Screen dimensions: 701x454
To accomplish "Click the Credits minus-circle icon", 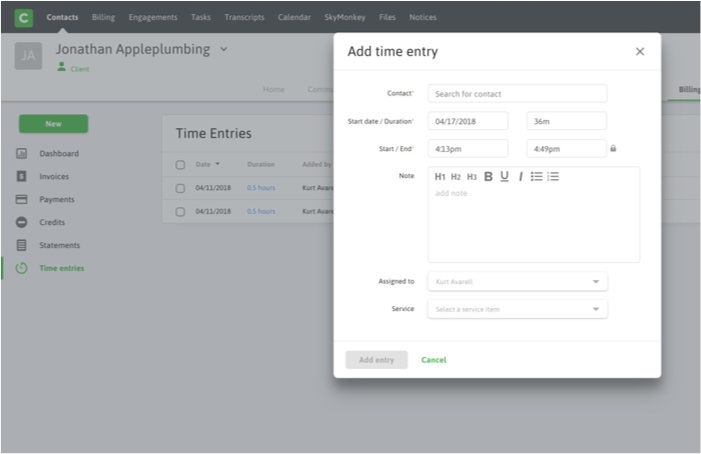I will tap(21, 222).
